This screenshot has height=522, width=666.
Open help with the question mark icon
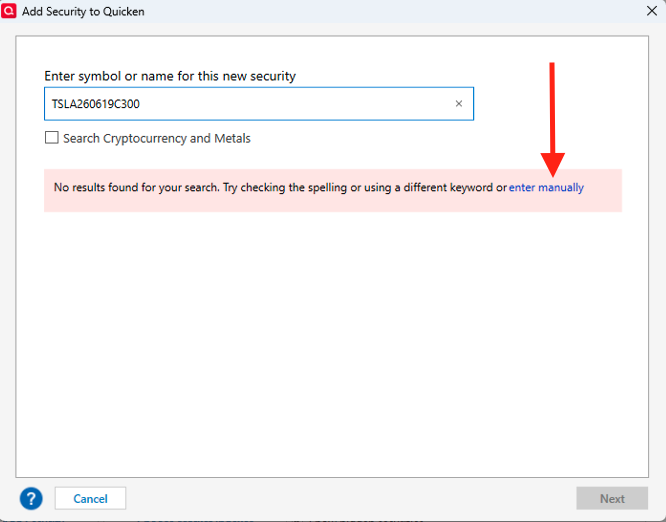tap(31, 498)
